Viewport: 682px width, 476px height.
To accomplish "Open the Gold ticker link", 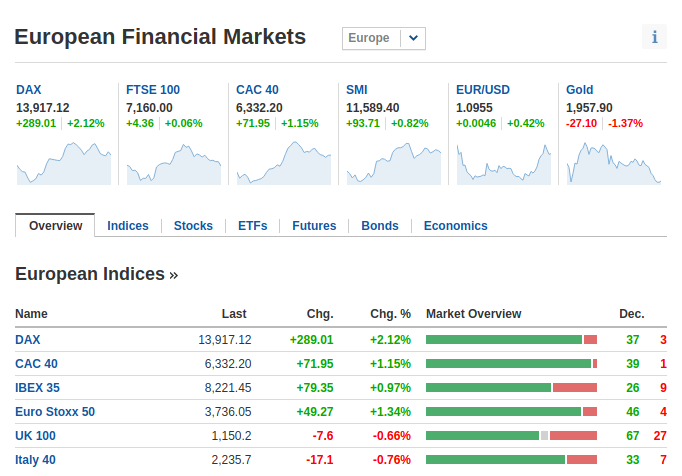I will pos(579,90).
